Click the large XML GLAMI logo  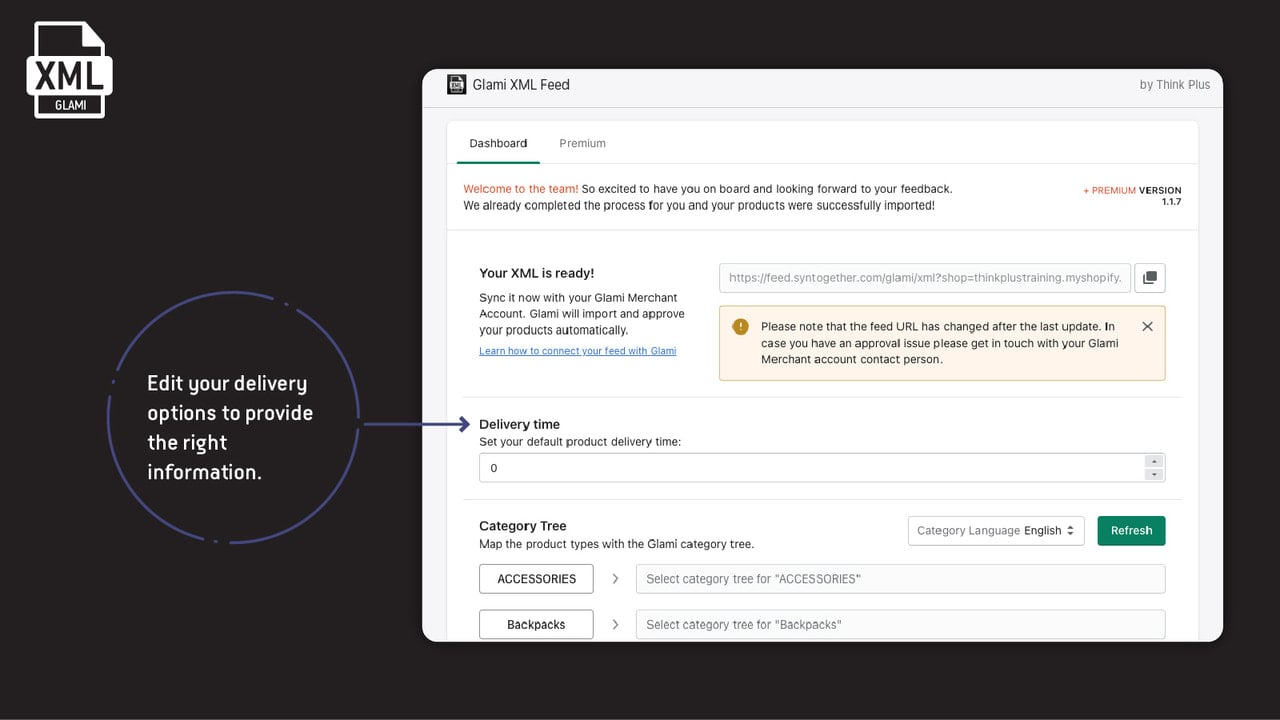(70, 70)
